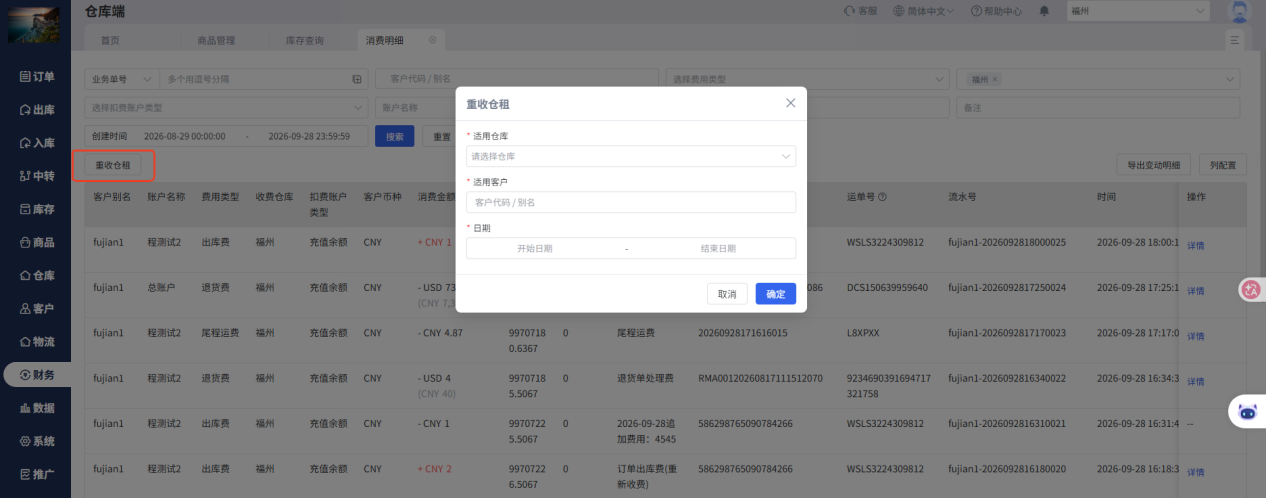
Task: Open 详情 for flow number fujian1-2026092818000025
Action: click(1196, 245)
